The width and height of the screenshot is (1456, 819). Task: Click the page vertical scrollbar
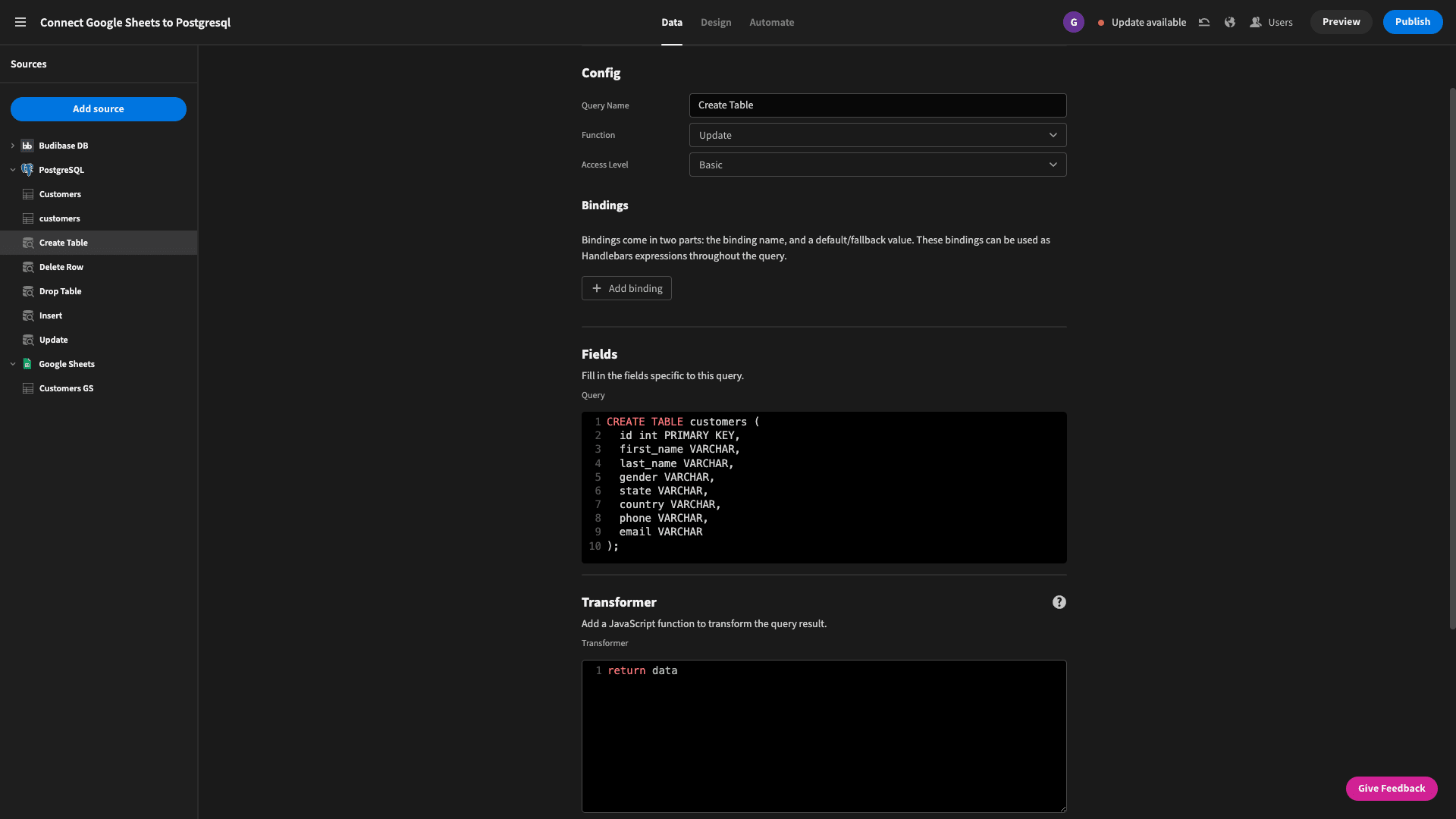(x=1452, y=358)
